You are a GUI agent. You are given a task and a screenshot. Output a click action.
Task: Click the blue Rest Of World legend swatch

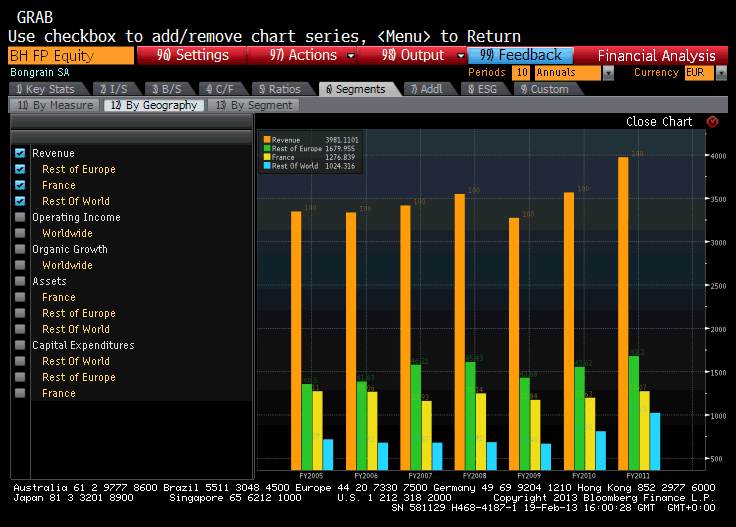tap(267, 166)
